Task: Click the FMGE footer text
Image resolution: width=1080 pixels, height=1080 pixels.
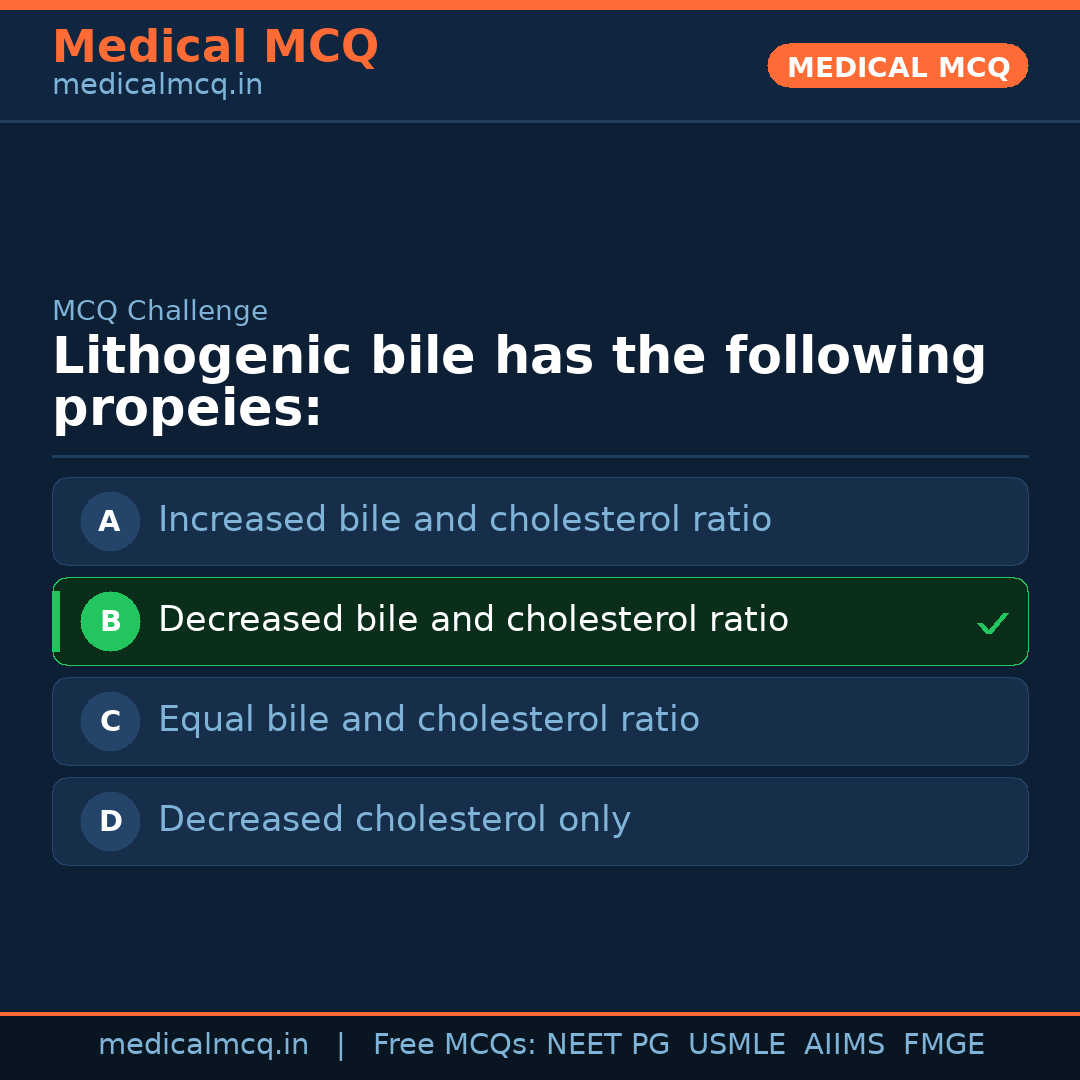Action: pos(943,1045)
